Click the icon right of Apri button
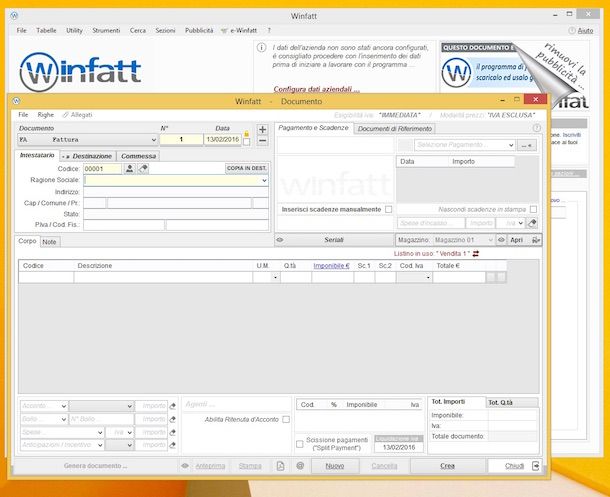 (536, 240)
